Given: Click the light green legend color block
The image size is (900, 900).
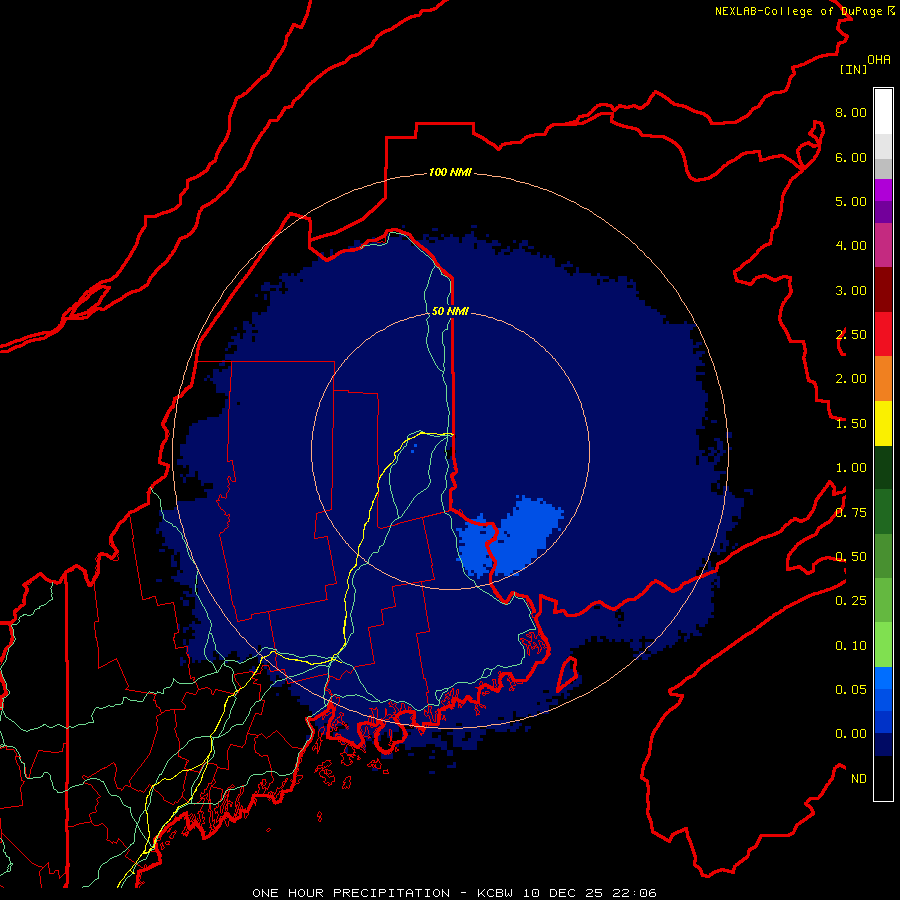Looking at the screenshot, I should tap(883, 645).
